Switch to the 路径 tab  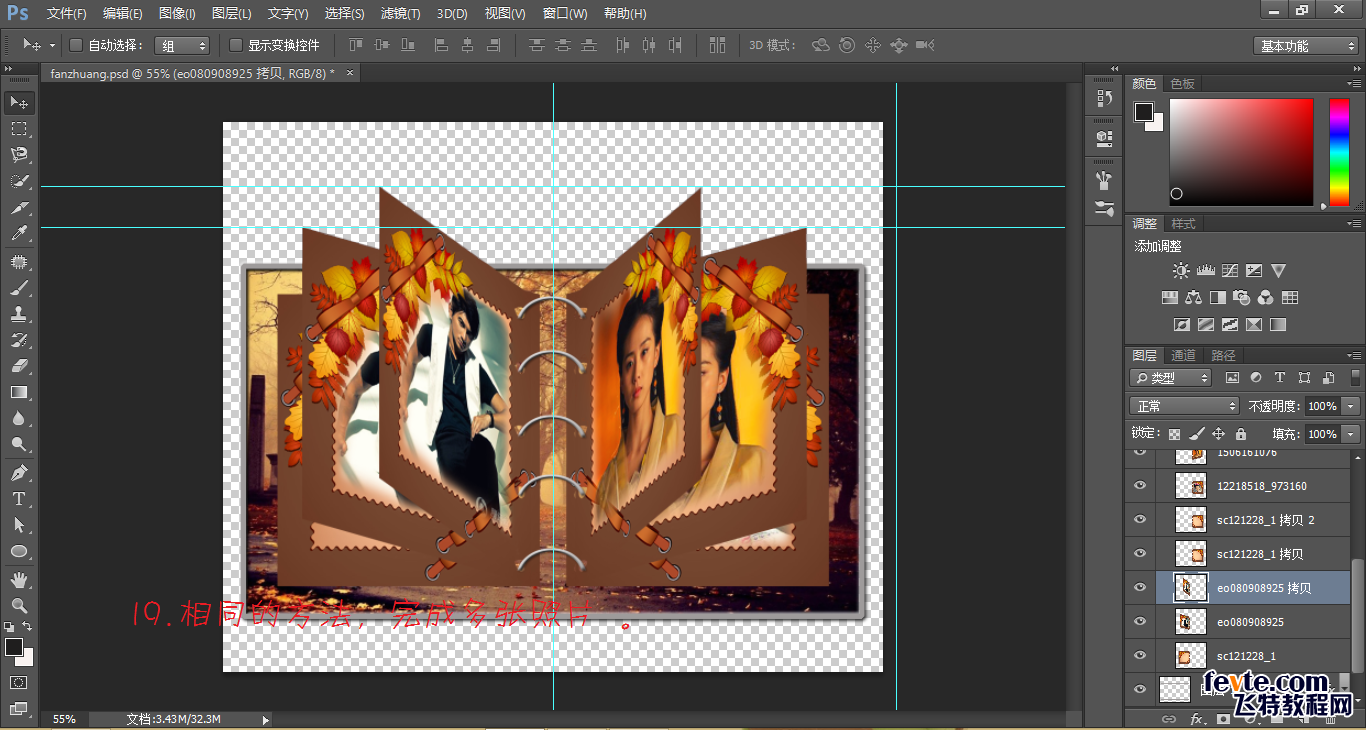coord(1223,356)
